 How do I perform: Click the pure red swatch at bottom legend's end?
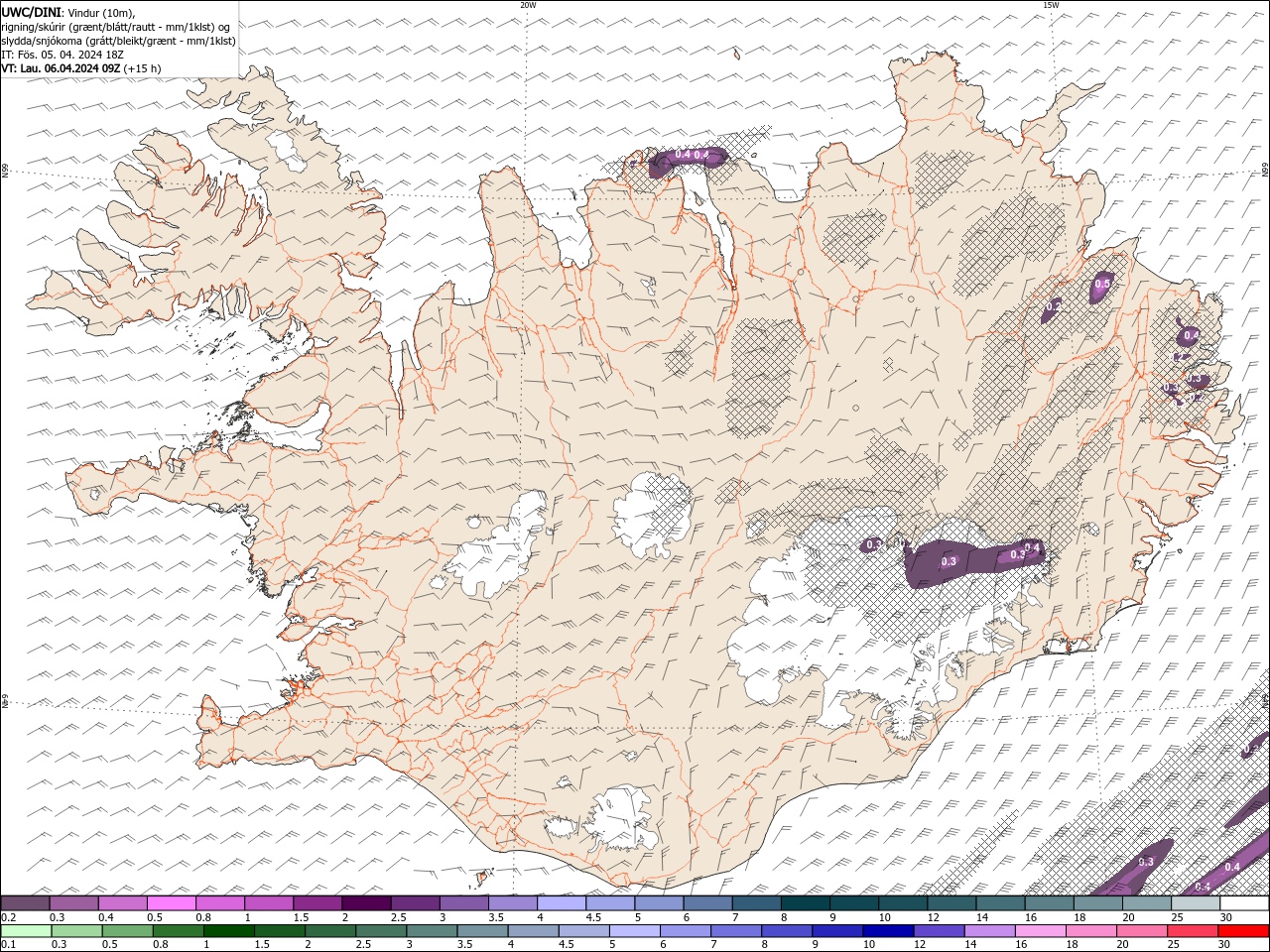[x=1244, y=931]
